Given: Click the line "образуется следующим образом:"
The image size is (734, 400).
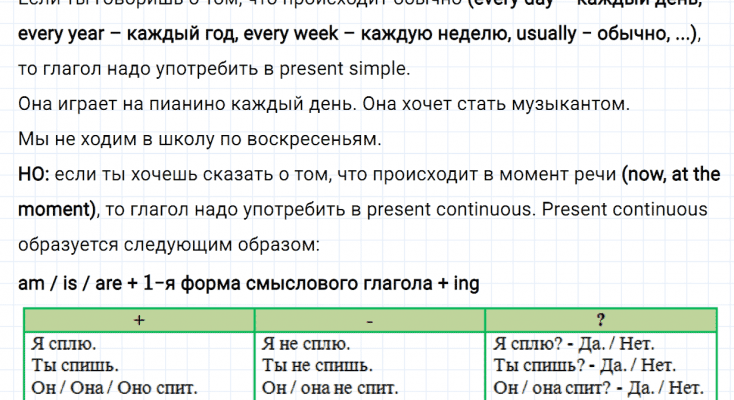Looking at the screenshot, I should click(x=168, y=245).
